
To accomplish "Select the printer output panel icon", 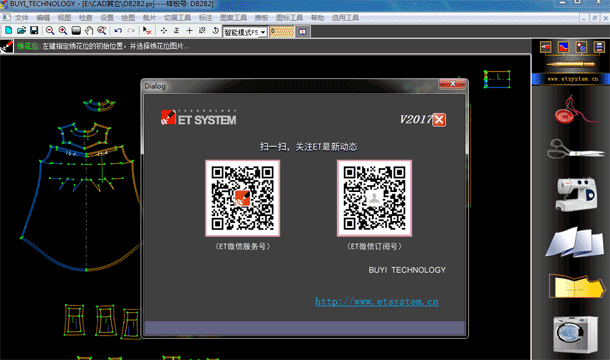I will coord(599,47).
